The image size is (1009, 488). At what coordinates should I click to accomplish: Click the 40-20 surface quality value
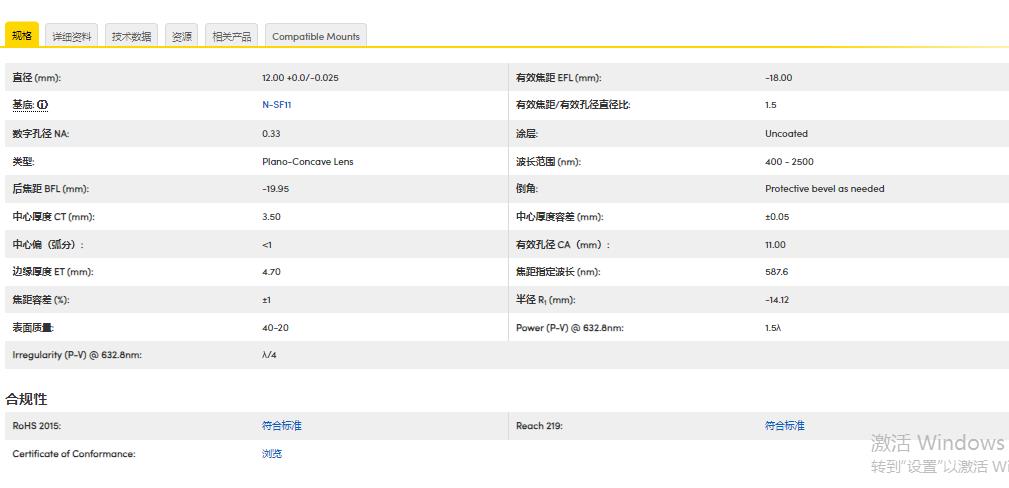[275, 328]
